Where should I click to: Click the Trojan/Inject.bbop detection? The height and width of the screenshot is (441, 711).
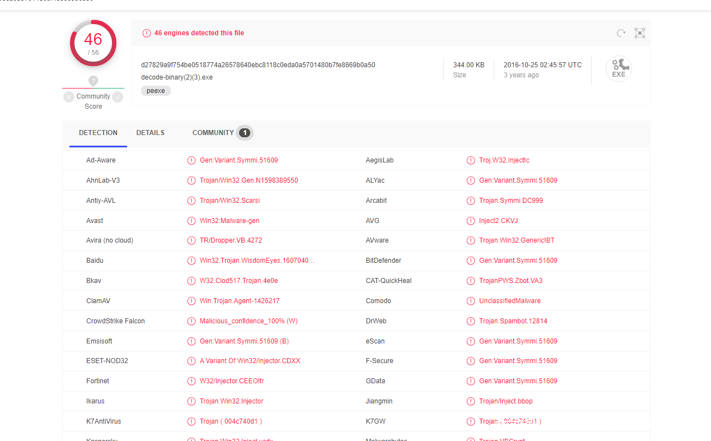pyautogui.click(x=506, y=401)
